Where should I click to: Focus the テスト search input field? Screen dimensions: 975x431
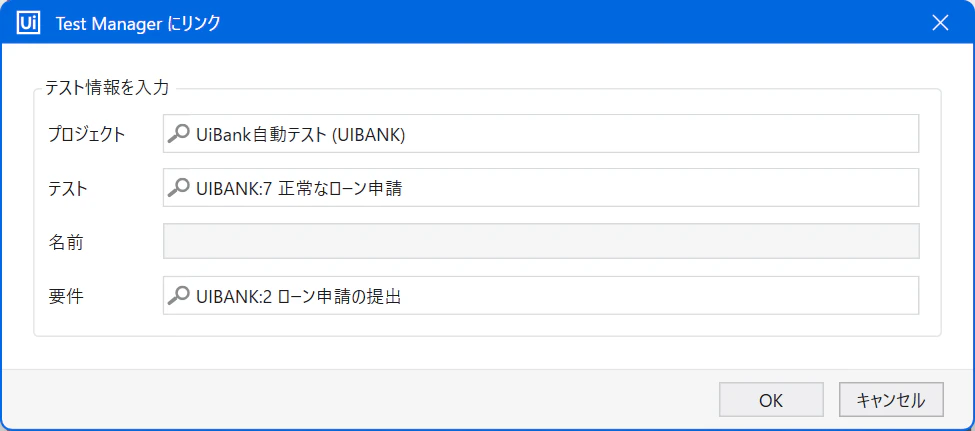pyautogui.click(x=541, y=187)
